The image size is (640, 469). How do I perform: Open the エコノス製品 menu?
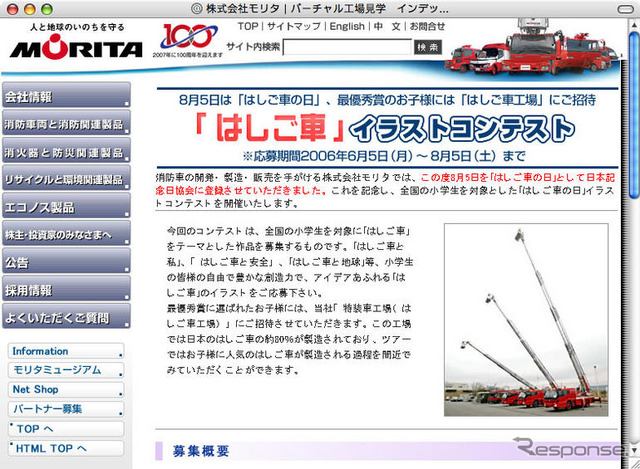(66, 205)
